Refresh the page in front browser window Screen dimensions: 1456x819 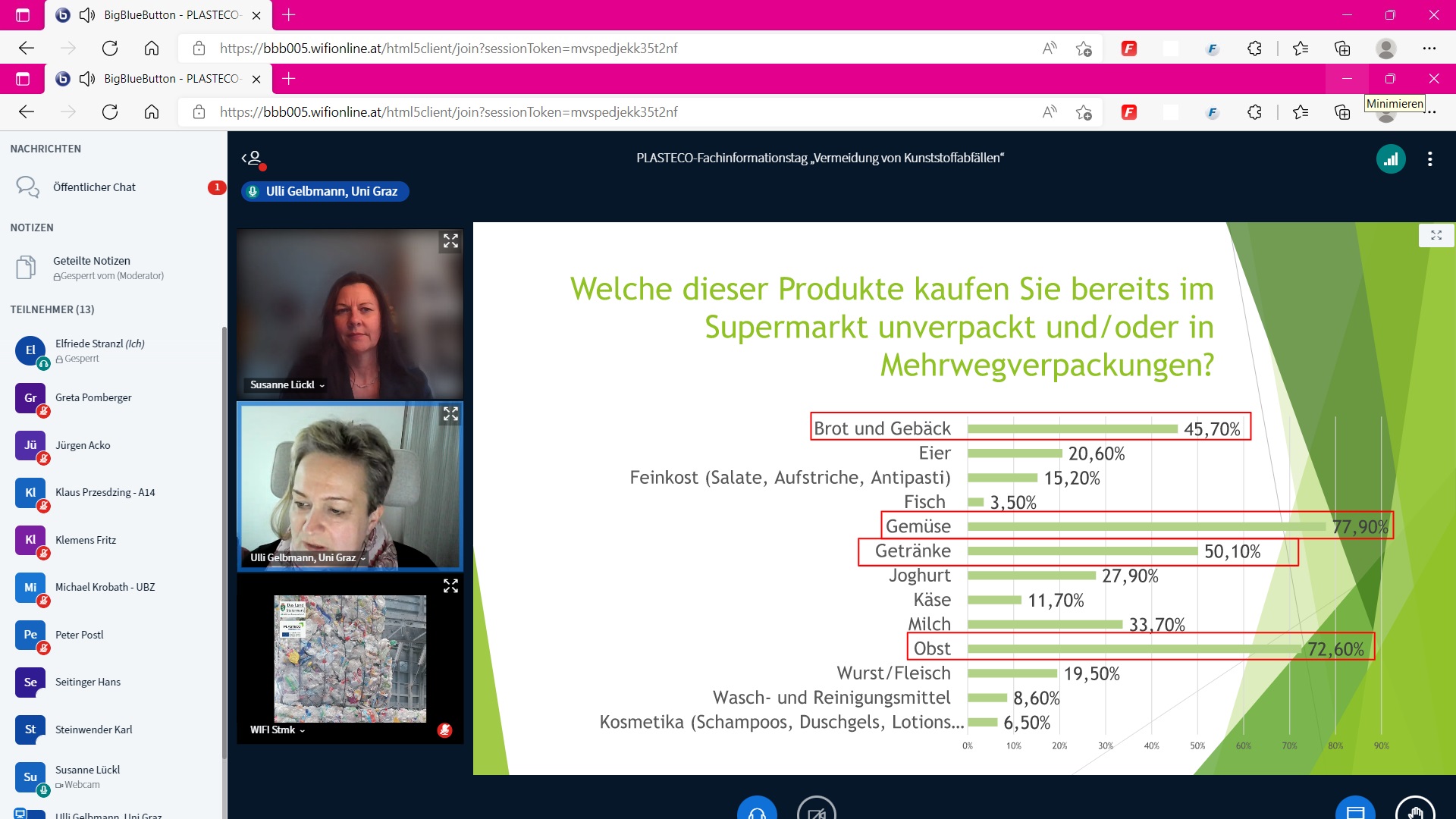pyautogui.click(x=110, y=112)
